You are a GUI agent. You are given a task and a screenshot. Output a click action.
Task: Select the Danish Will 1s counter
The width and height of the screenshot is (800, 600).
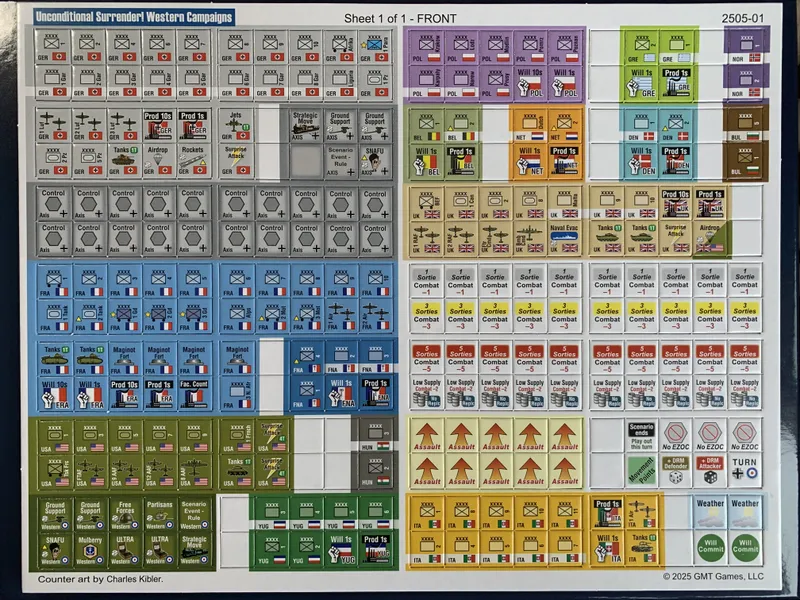click(641, 161)
